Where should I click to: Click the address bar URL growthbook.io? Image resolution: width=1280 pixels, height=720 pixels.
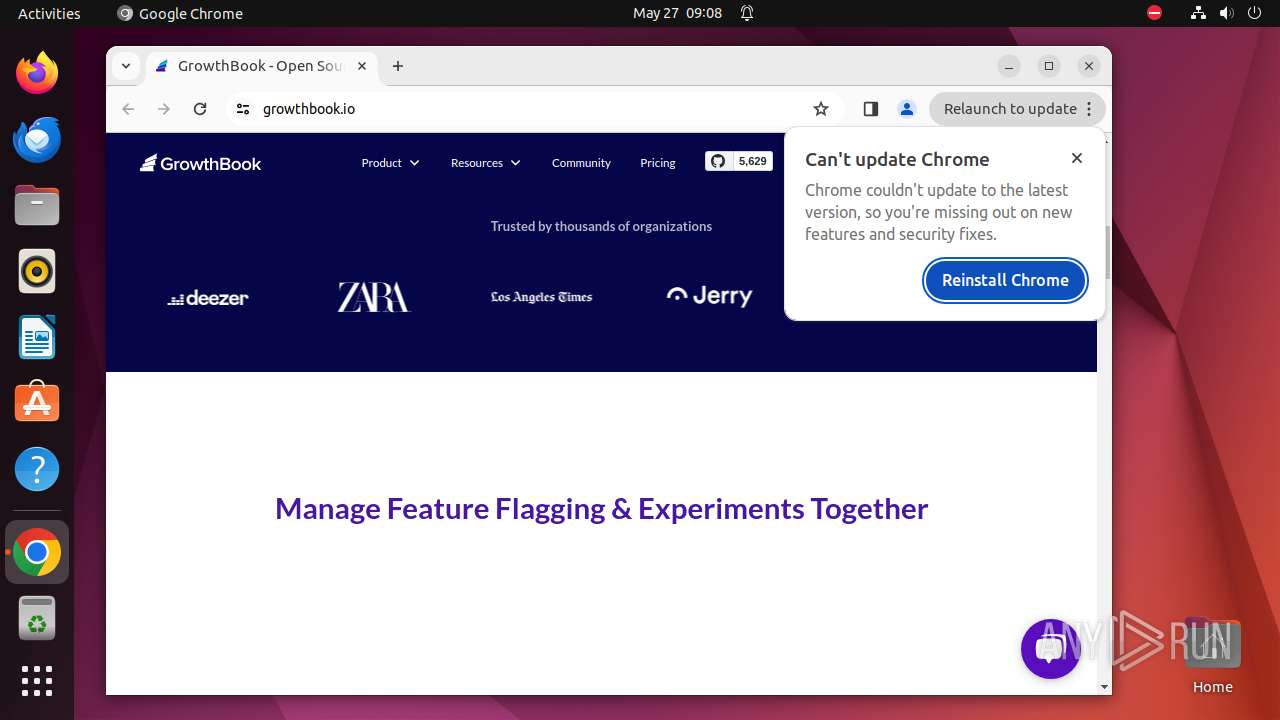tap(309, 109)
